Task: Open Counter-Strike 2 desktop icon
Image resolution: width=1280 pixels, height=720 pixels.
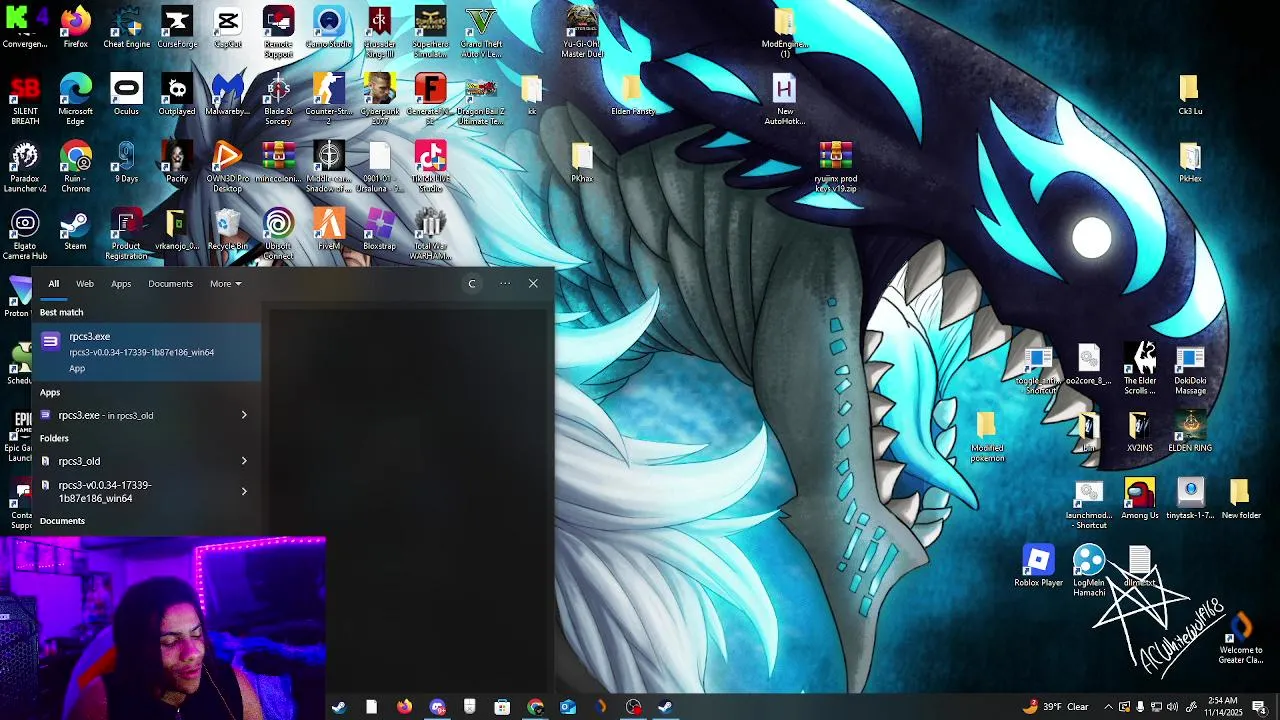Action: tap(329, 100)
